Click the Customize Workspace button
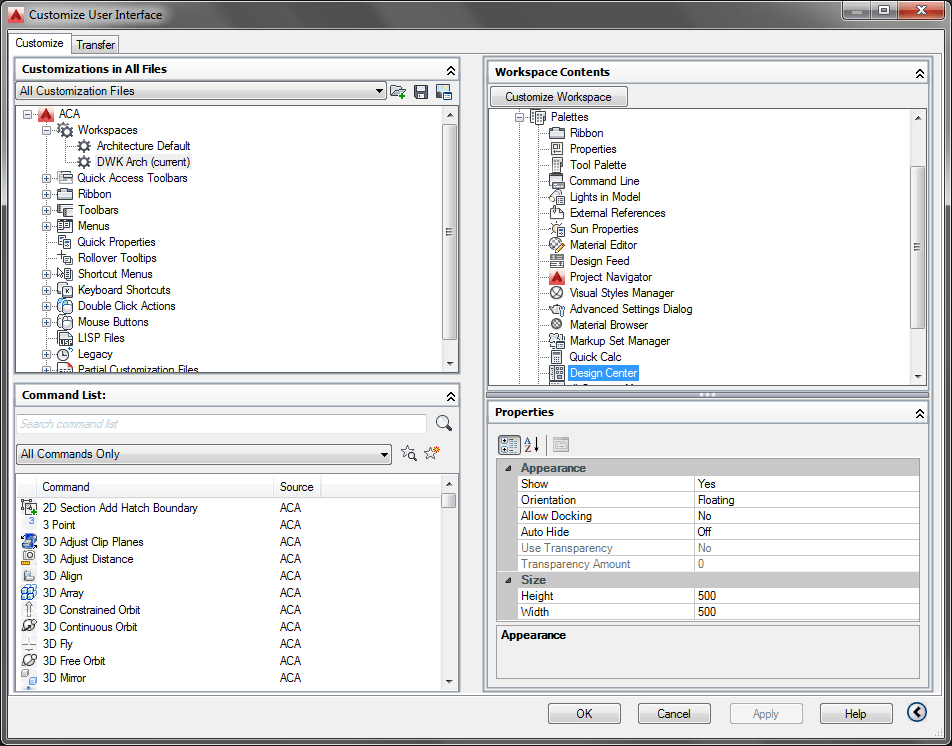This screenshot has width=952, height=746. (x=558, y=97)
